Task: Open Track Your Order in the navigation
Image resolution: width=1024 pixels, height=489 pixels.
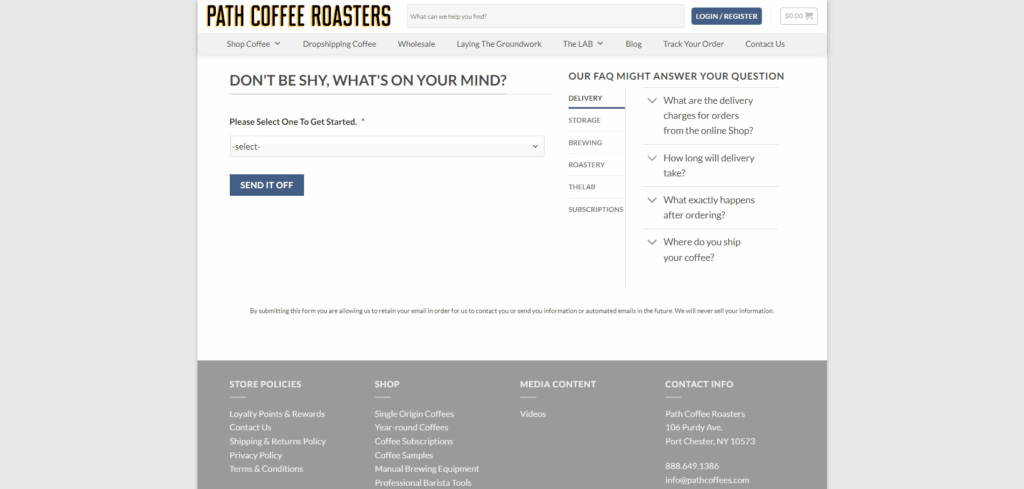Action: click(693, 44)
